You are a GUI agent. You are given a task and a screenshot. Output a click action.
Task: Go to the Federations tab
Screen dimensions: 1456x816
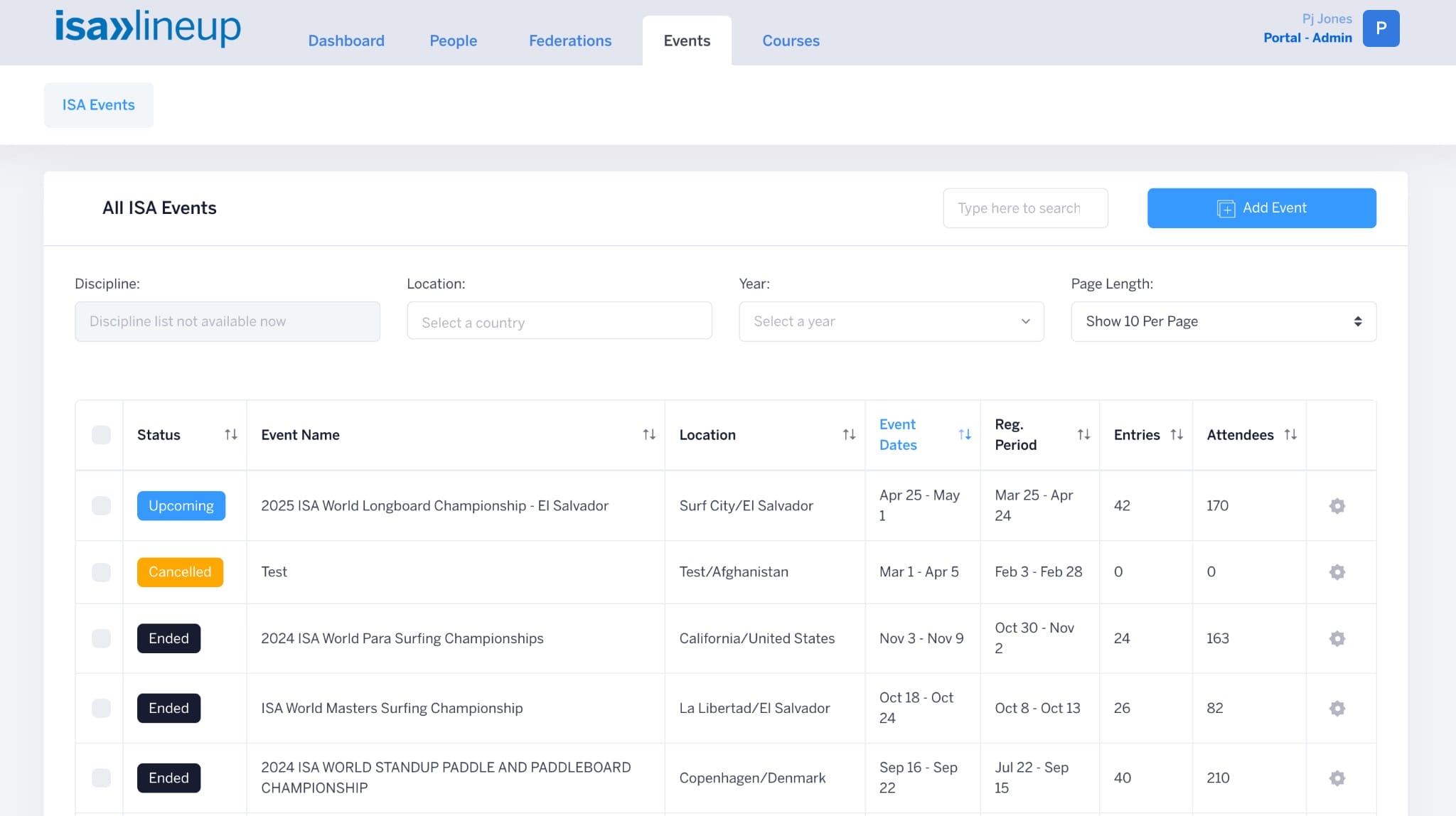[570, 41]
